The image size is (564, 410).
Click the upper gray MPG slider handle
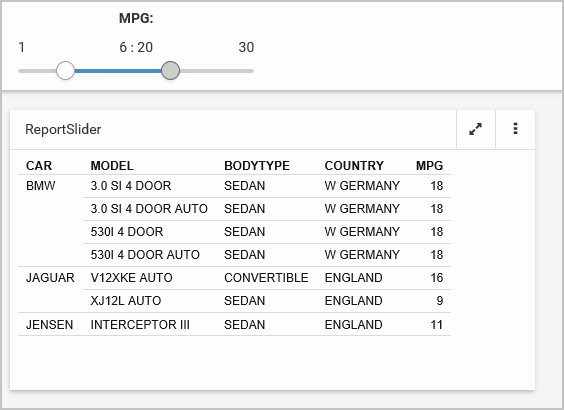click(170, 70)
